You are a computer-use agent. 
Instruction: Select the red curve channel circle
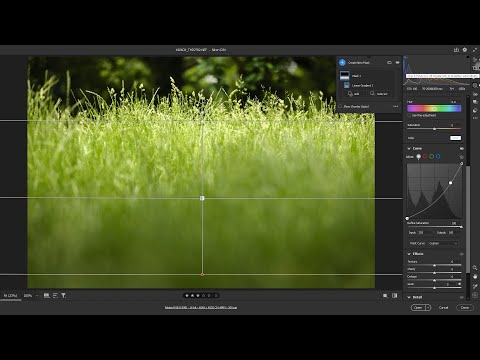pyautogui.click(x=425, y=156)
